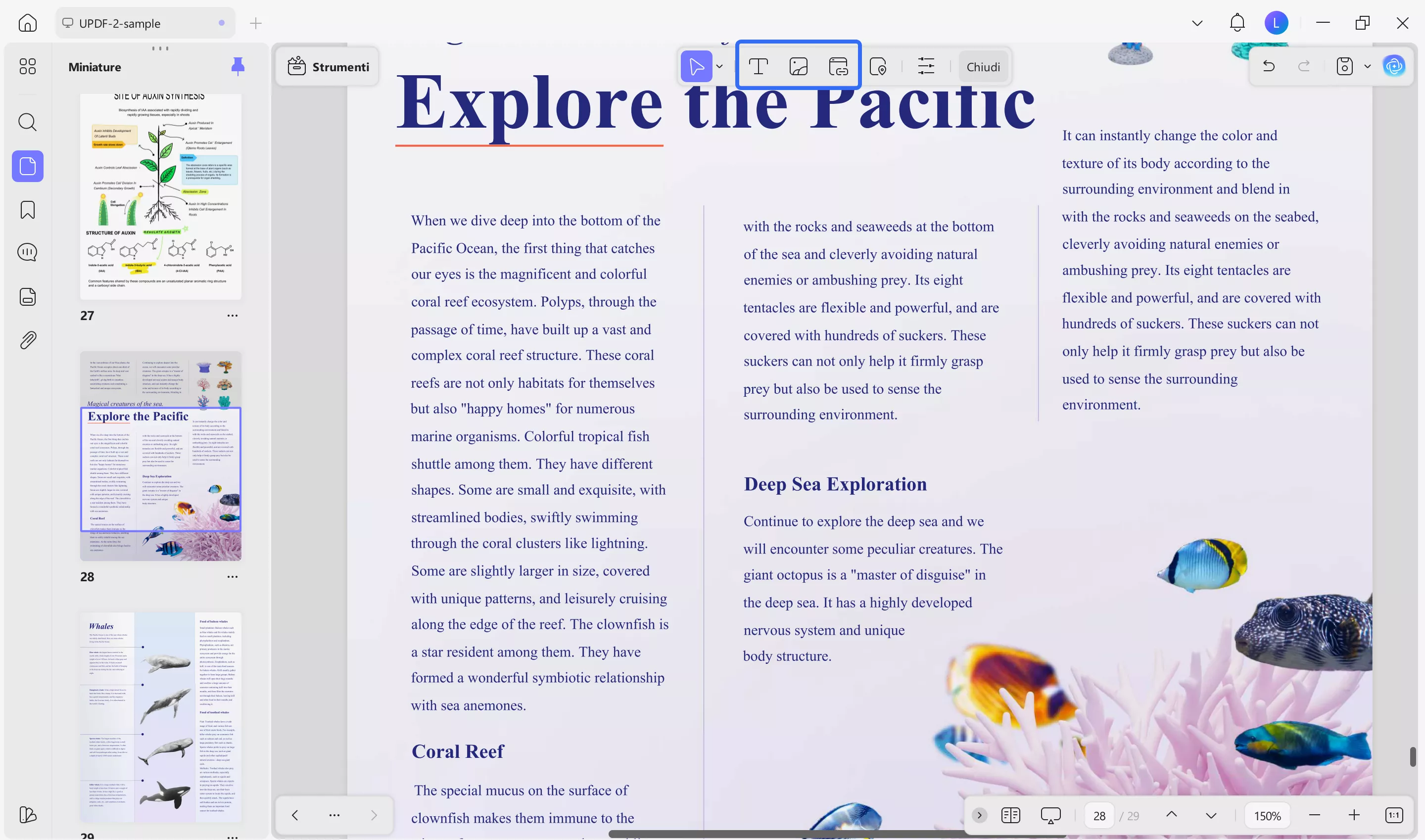The width and height of the screenshot is (1425, 840).
Task: Expand the selection tool dropdown arrow
Action: pyautogui.click(x=719, y=66)
